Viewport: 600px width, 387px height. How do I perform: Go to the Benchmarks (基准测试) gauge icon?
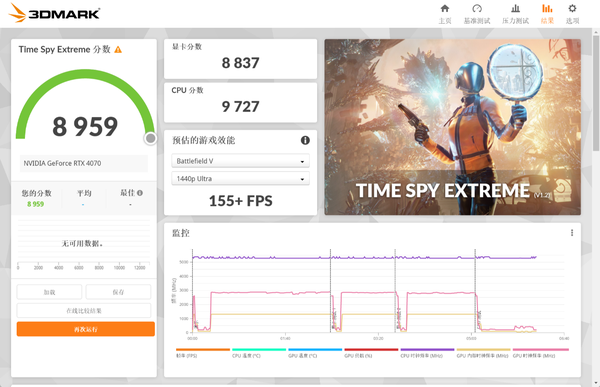tap(477, 8)
